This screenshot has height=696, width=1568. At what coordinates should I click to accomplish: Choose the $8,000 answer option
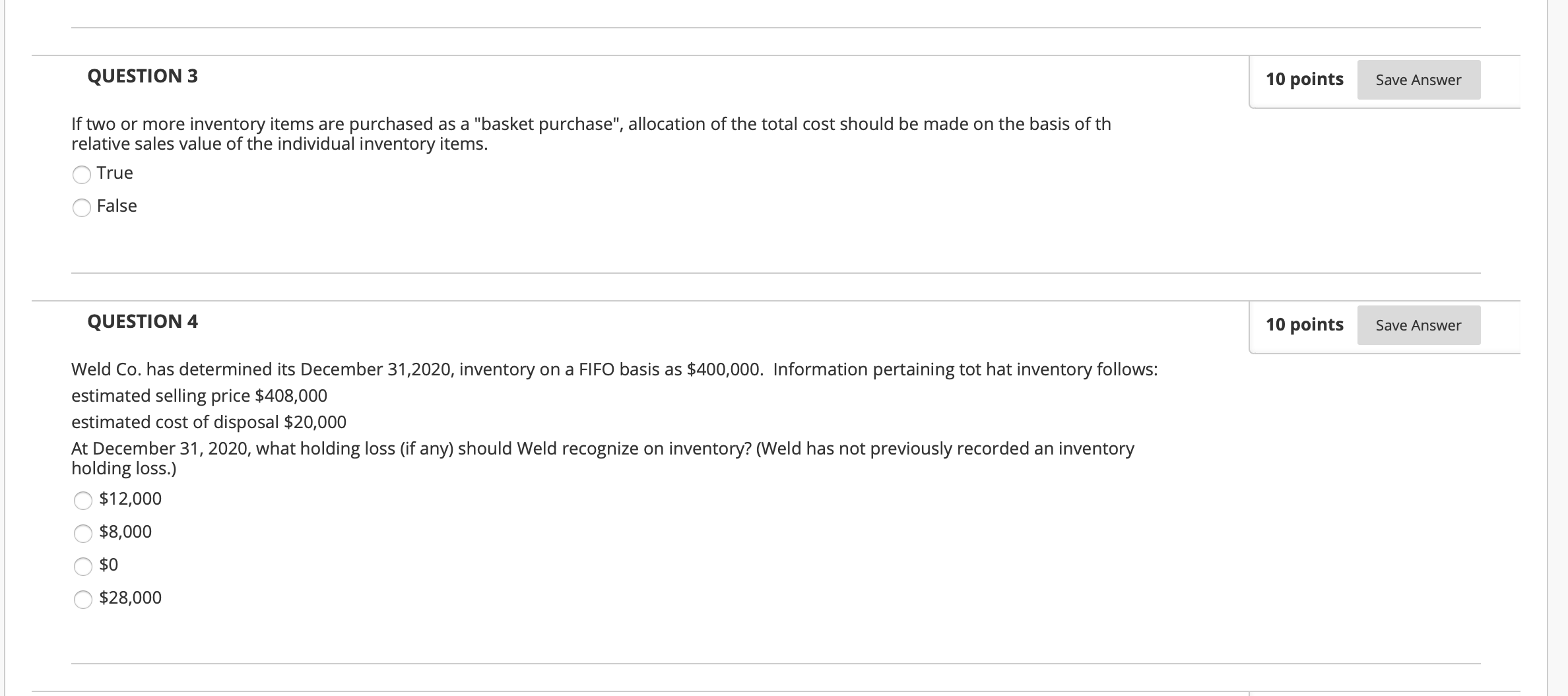point(82,534)
